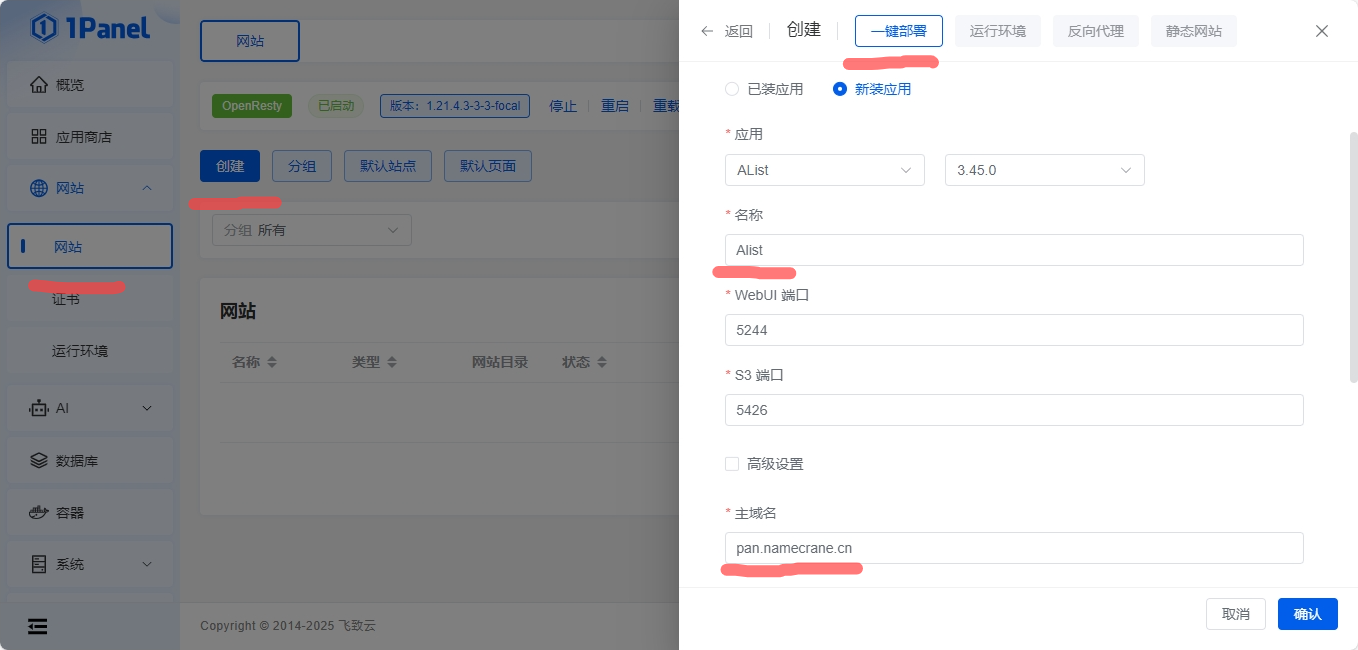Collapse the 网站 sidebar menu chevron

(147, 188)
